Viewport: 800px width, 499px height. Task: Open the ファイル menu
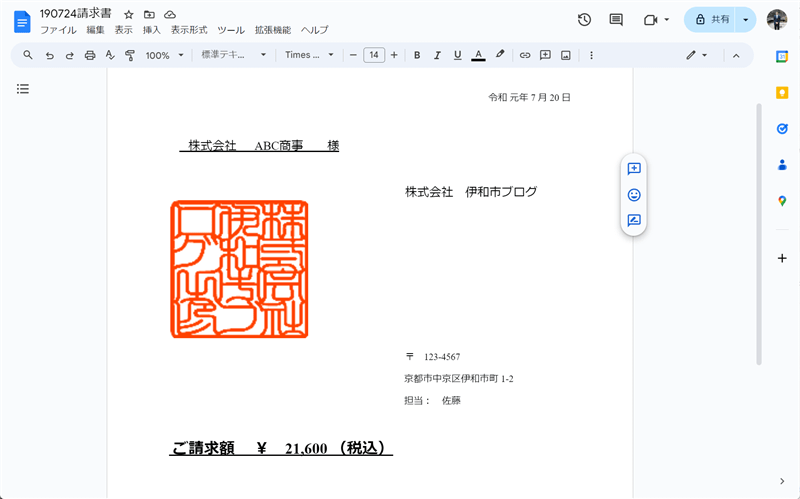(x=58, y=30)
